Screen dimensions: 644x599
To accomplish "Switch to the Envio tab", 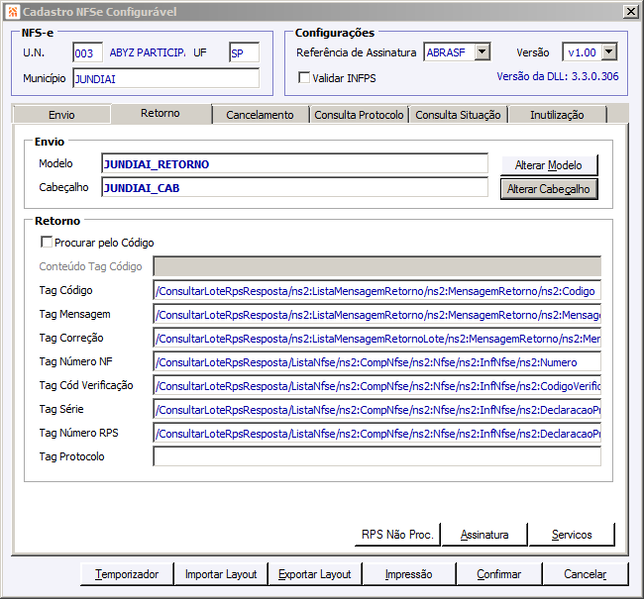I will click(x=62, y=115).
